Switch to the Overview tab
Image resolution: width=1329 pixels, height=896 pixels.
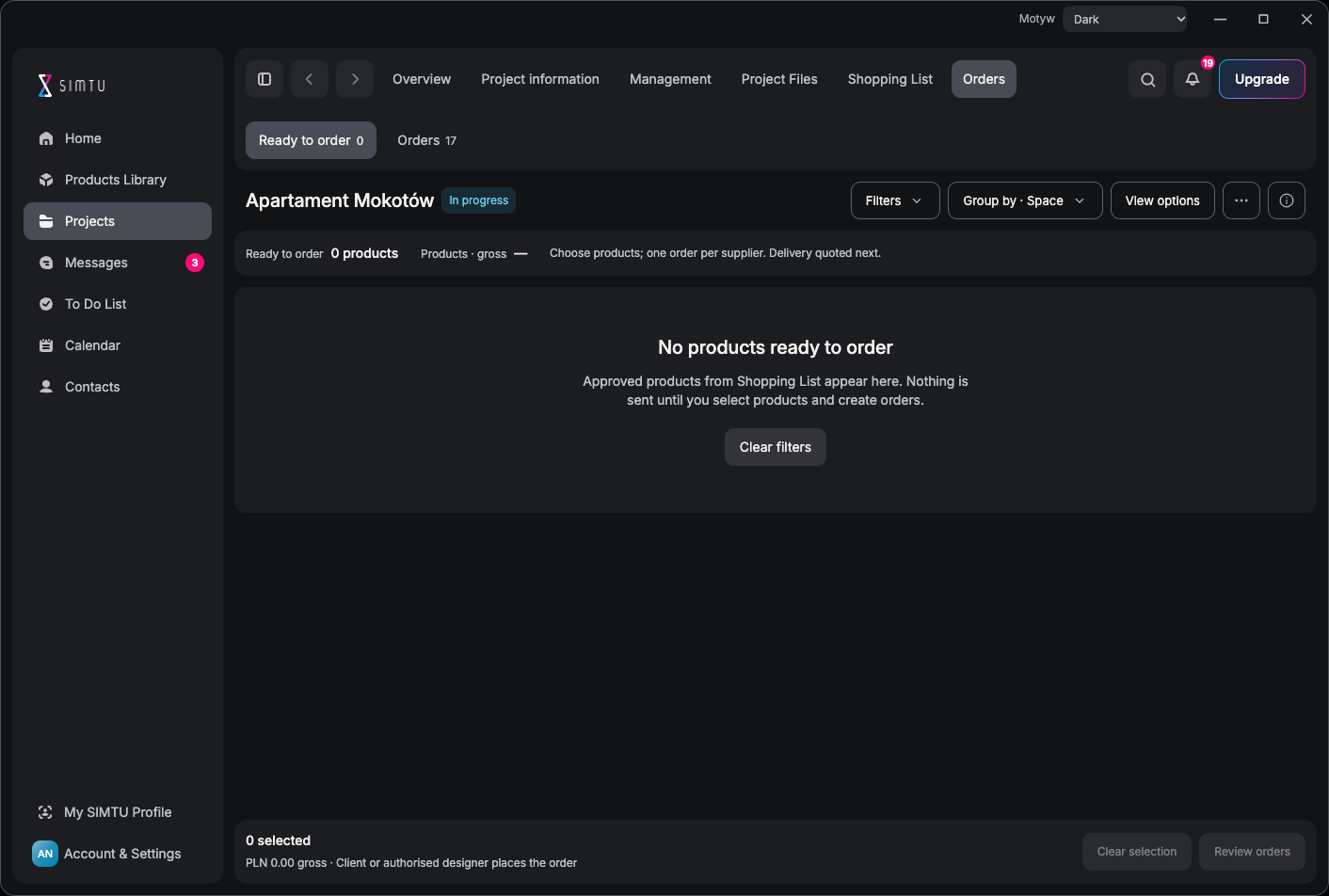click(422, 79)
